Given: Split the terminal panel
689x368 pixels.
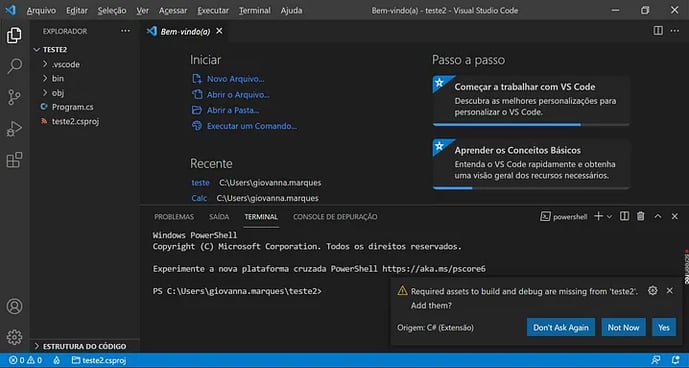Looking at the screenshot, I should click(x=624, y=216).
